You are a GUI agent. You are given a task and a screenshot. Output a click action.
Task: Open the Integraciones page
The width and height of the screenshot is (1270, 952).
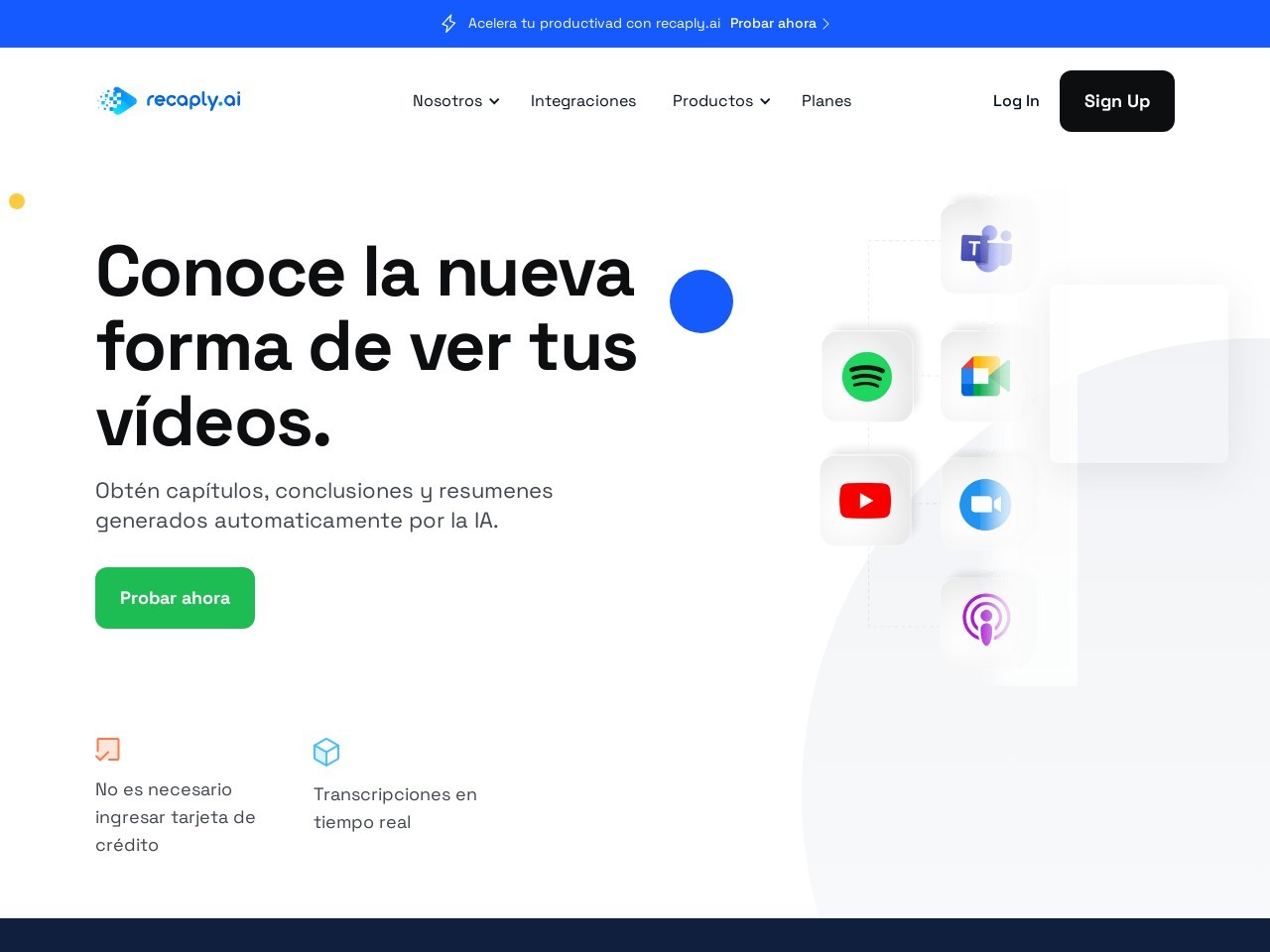tap(583, 101)
